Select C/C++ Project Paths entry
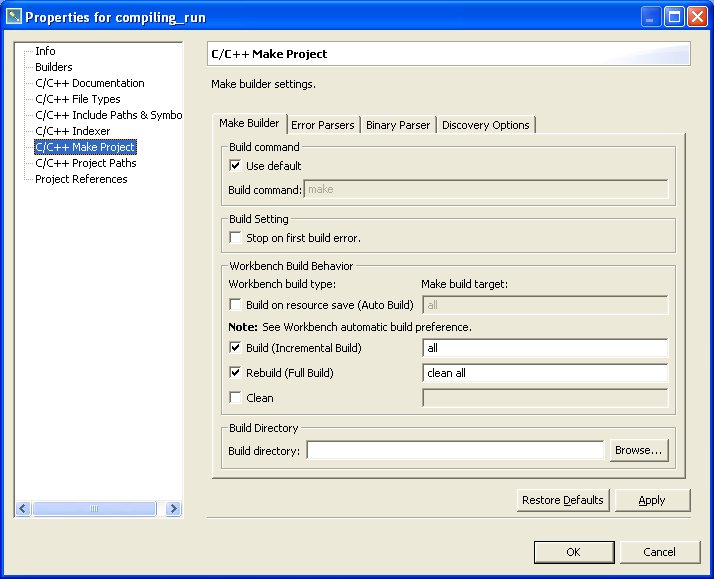This screenshot has width=714, height=579. click(x=85, y=163)
